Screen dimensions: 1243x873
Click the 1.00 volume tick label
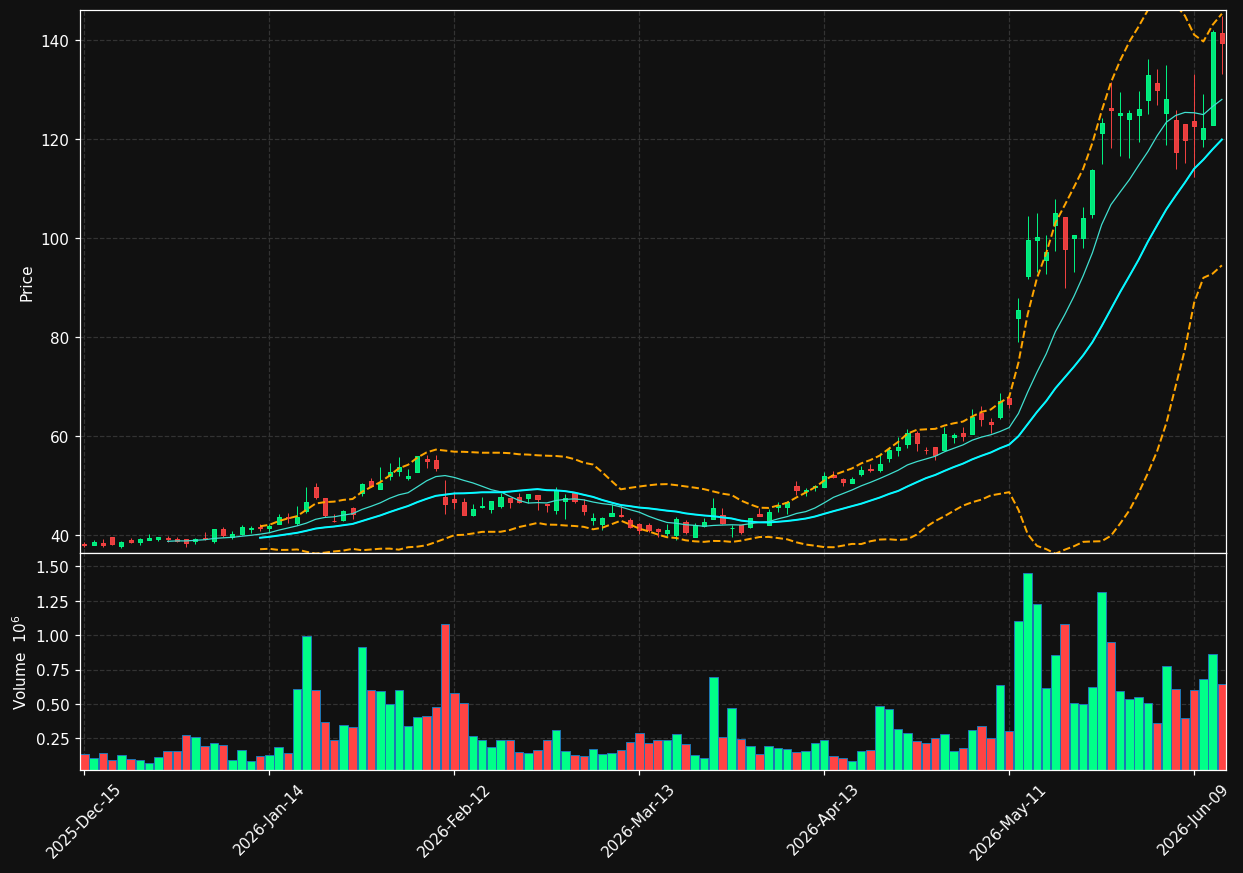click(54, 636)
